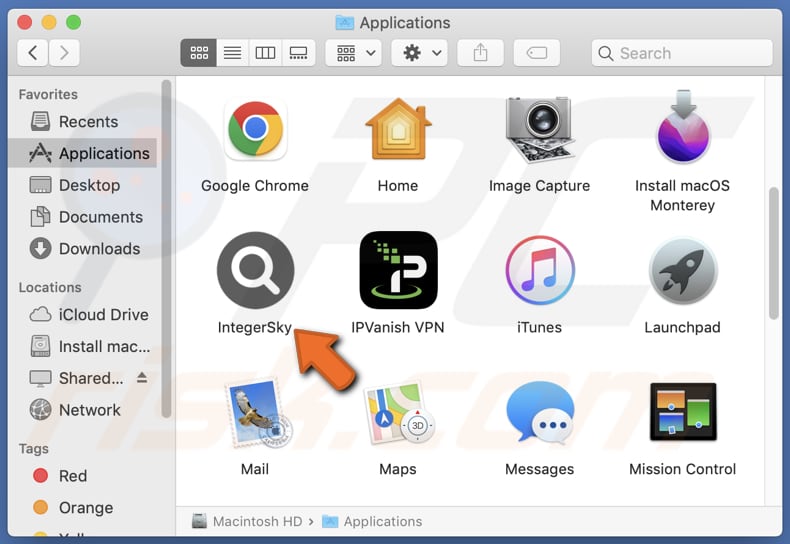
Task: Select the Mail stamp icon
Action: 257,413
